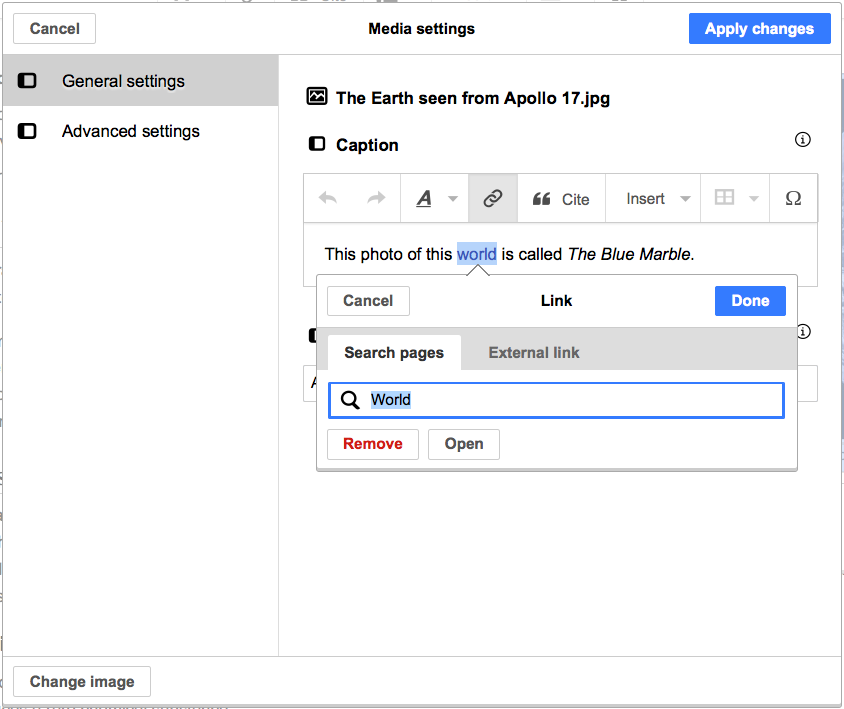Expand the Insert dropdown menu
This screenshot has width=844, height=709.
[x=658, y=199]
